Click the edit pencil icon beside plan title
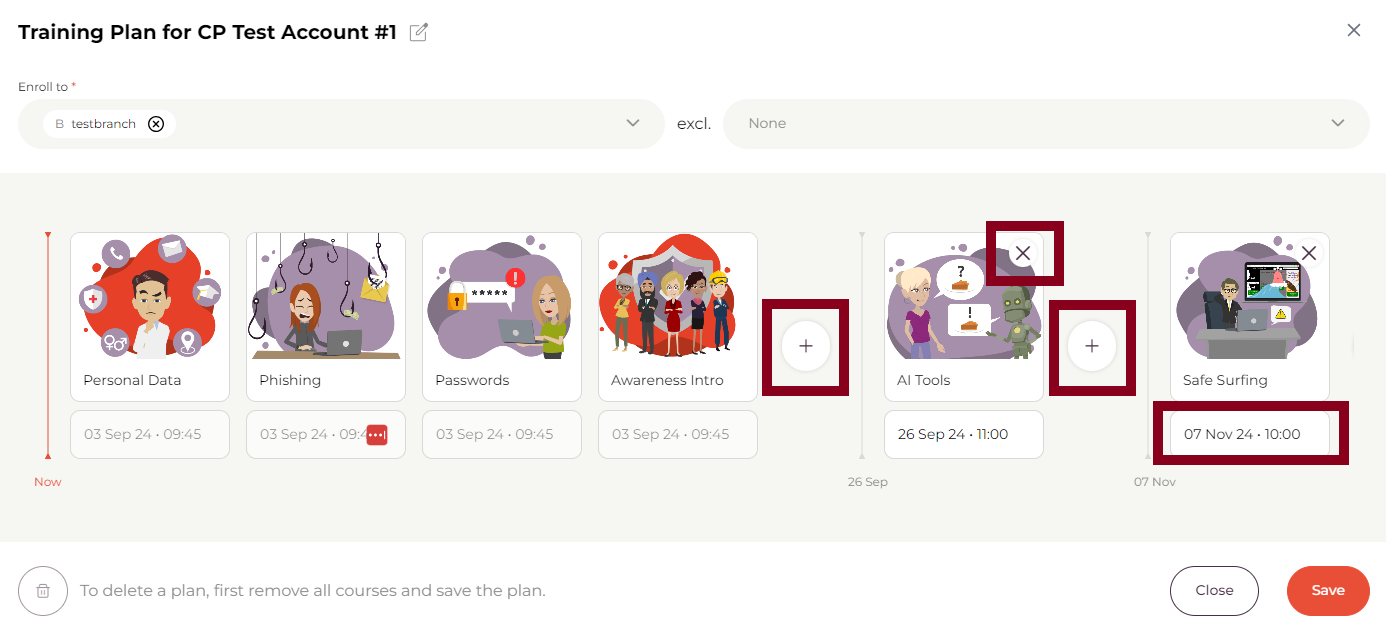 (419, 32)
